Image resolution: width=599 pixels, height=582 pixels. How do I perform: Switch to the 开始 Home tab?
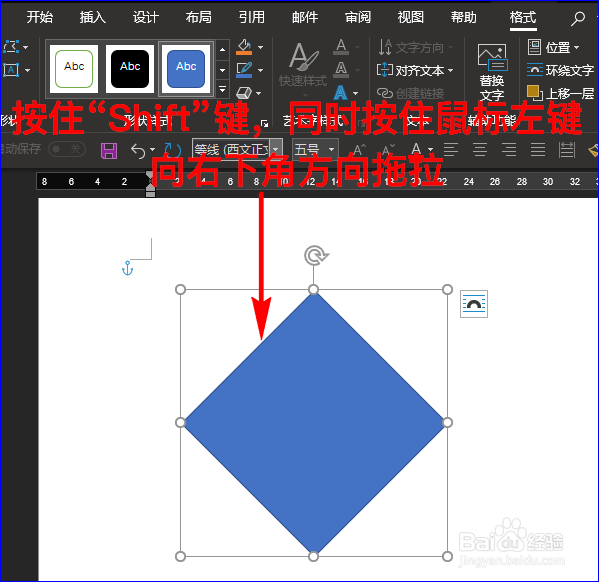(x=40, y=17)
